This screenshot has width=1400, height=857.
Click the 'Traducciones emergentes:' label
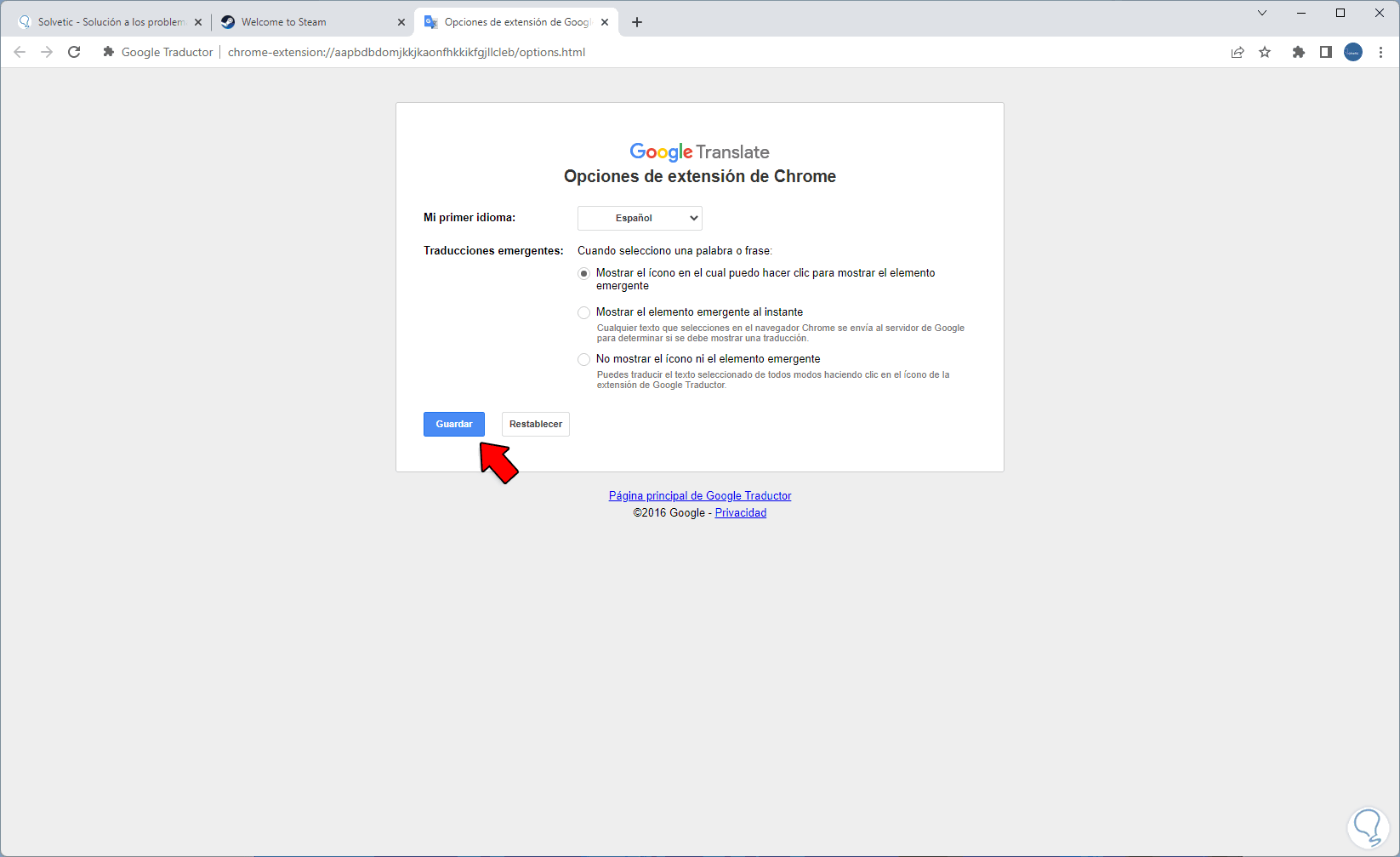point(493,250)
